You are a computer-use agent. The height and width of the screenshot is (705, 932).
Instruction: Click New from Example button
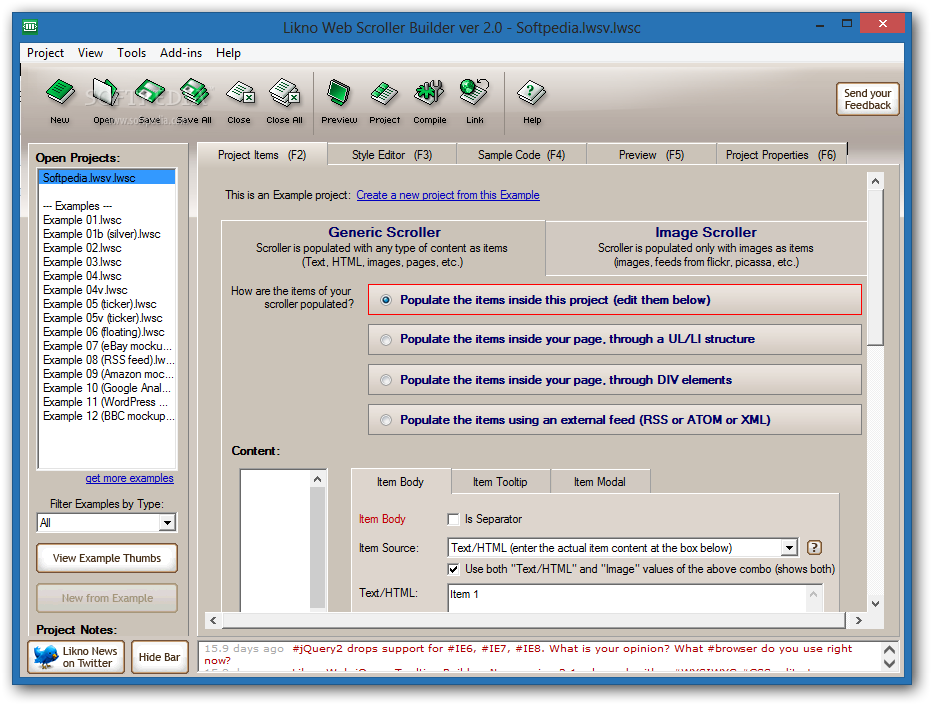click(x=107, y=598)
